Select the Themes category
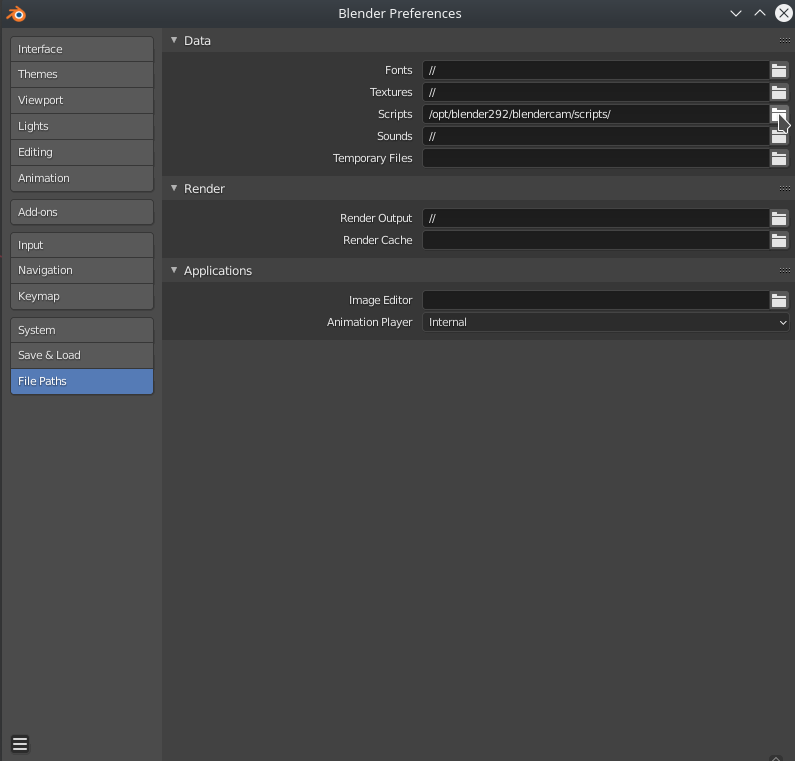 [x=82, y=74]
